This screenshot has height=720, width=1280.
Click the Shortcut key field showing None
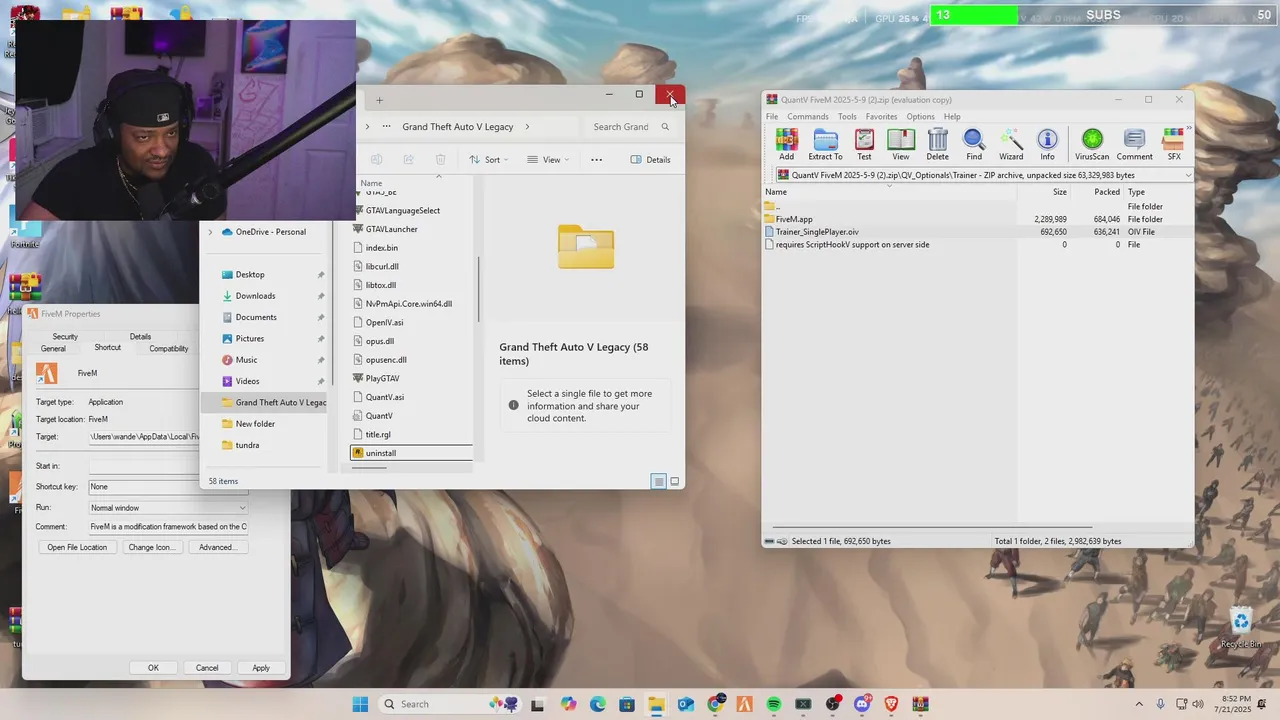point(168,487)
